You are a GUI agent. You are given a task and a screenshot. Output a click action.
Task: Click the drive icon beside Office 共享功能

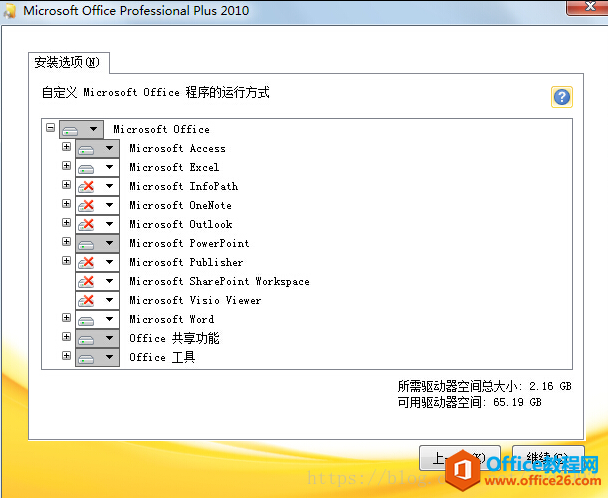coord(86,339)
